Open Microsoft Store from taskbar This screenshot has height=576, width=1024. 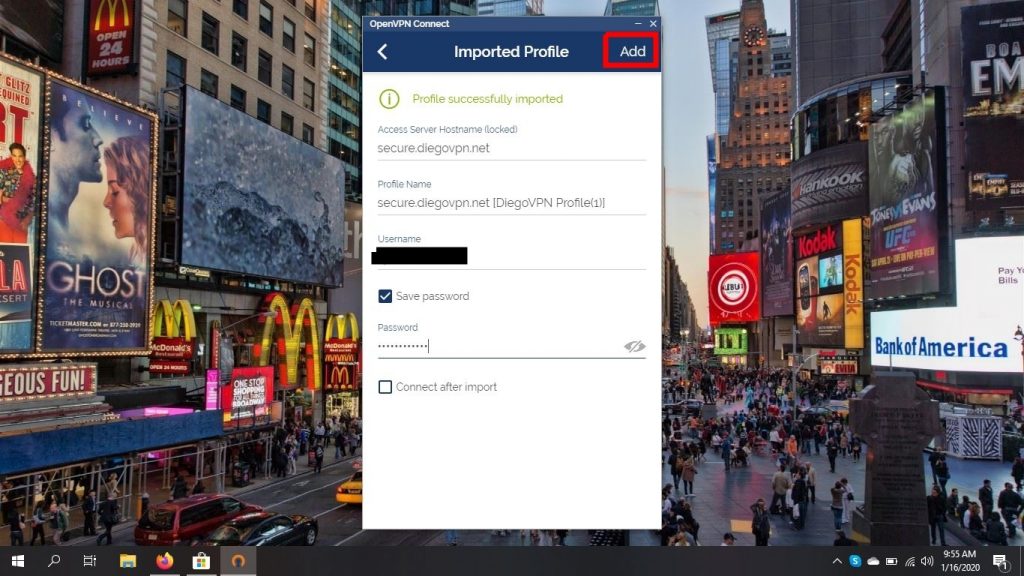pyautogui.click(x=200, y=561)
